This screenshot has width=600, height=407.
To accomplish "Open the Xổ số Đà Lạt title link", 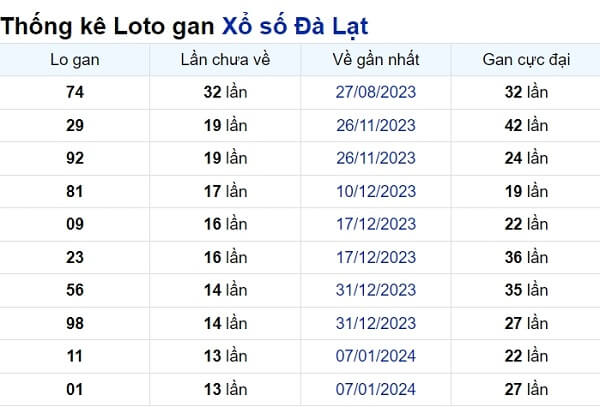I will (x=295, y=26).
